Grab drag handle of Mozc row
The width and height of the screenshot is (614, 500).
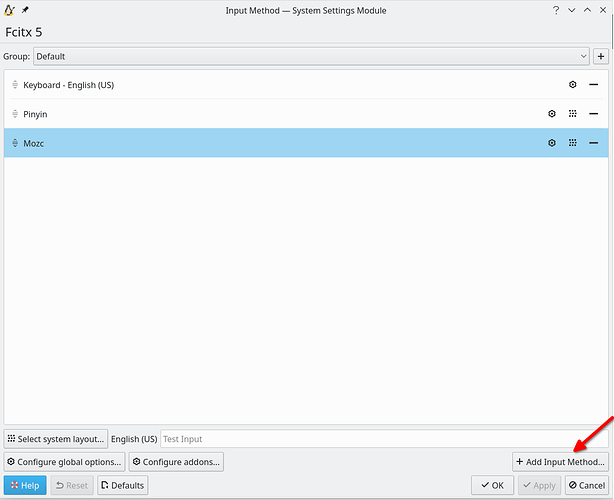pyautogui.click(x=15, y=143)
